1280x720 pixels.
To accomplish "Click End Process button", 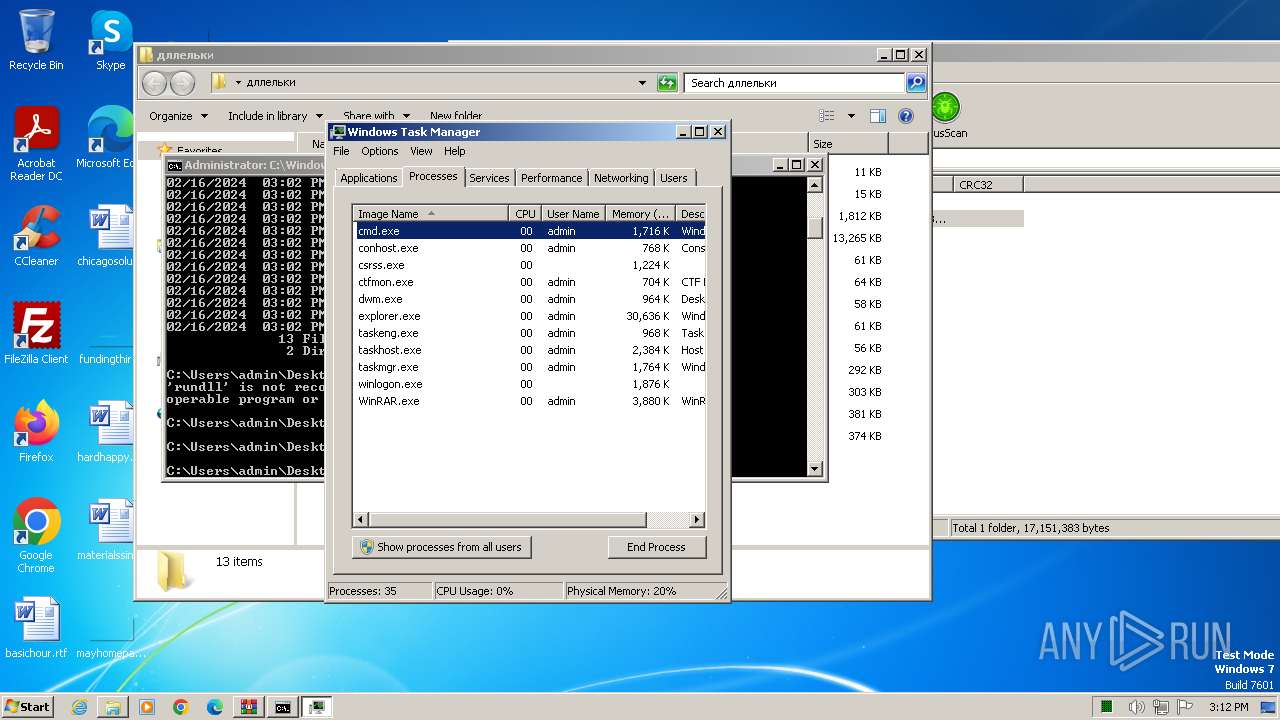I will point(656,547).
